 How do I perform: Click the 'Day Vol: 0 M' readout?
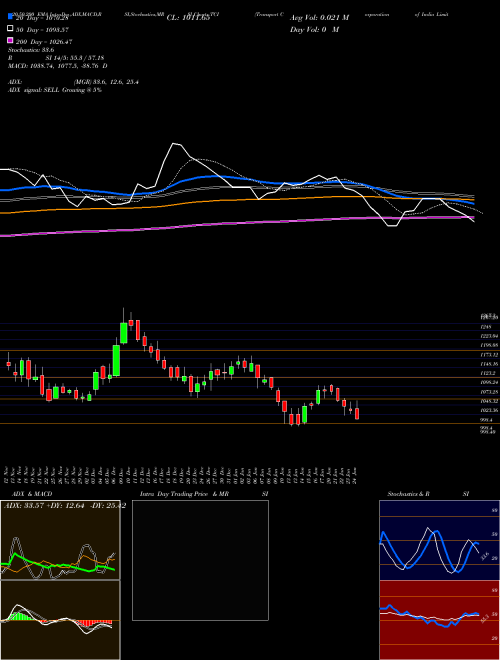pos(315,29)
